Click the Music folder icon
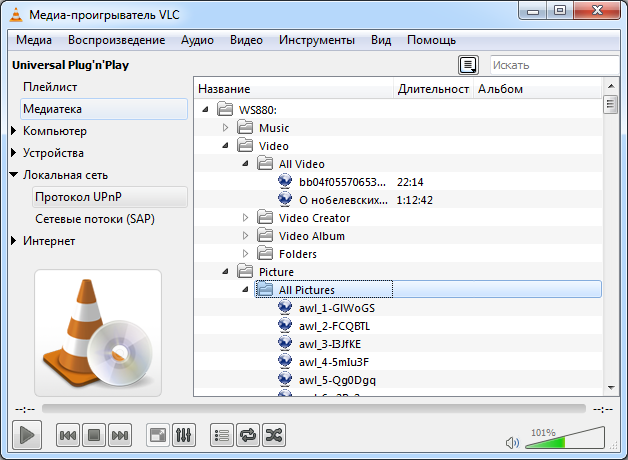This screenshot has width=628, height=460. coord(245,127)
